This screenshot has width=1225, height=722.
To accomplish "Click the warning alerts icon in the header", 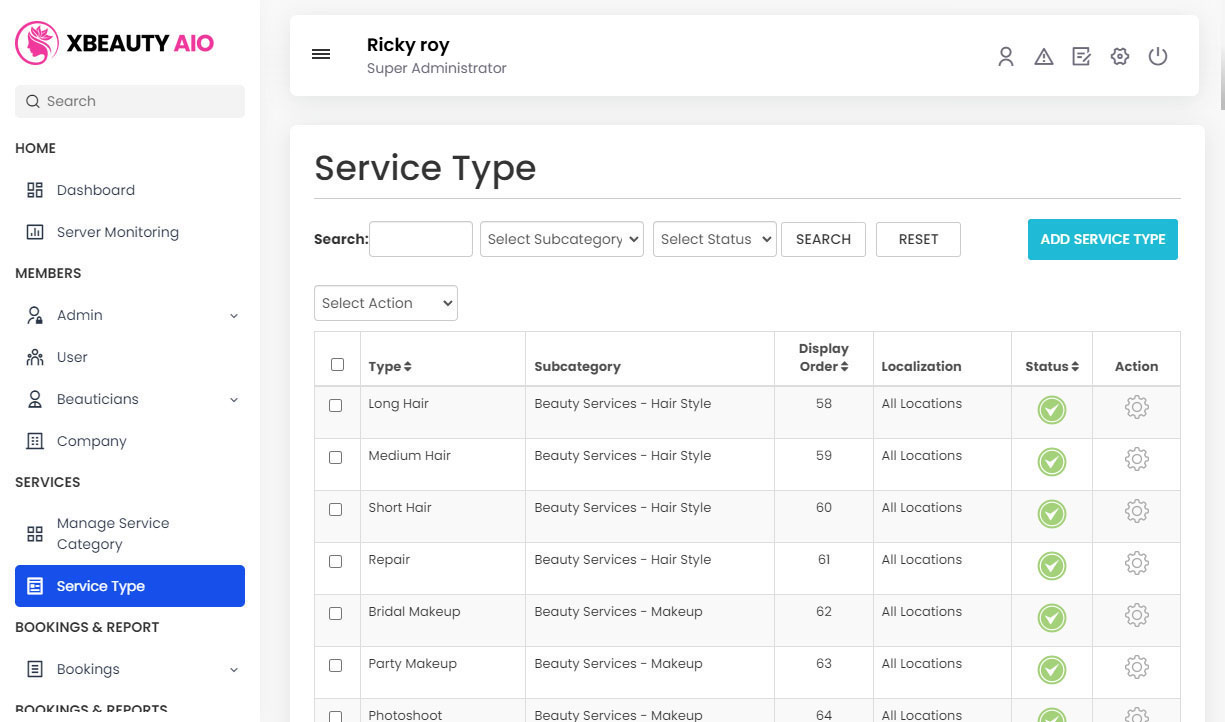I will (x=1044, y=57).
